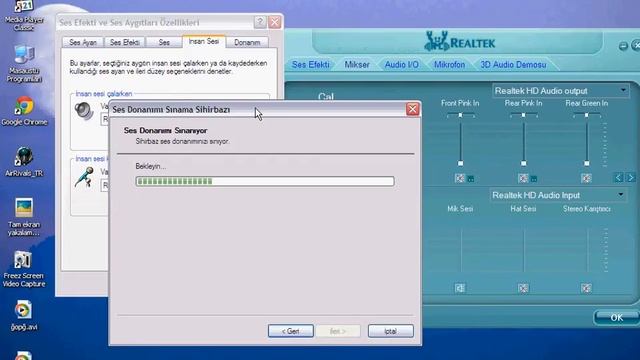Click the small settings icon beside Rear Pink In mute
Viewport: 640px width, 360px height.
(533, 179)
